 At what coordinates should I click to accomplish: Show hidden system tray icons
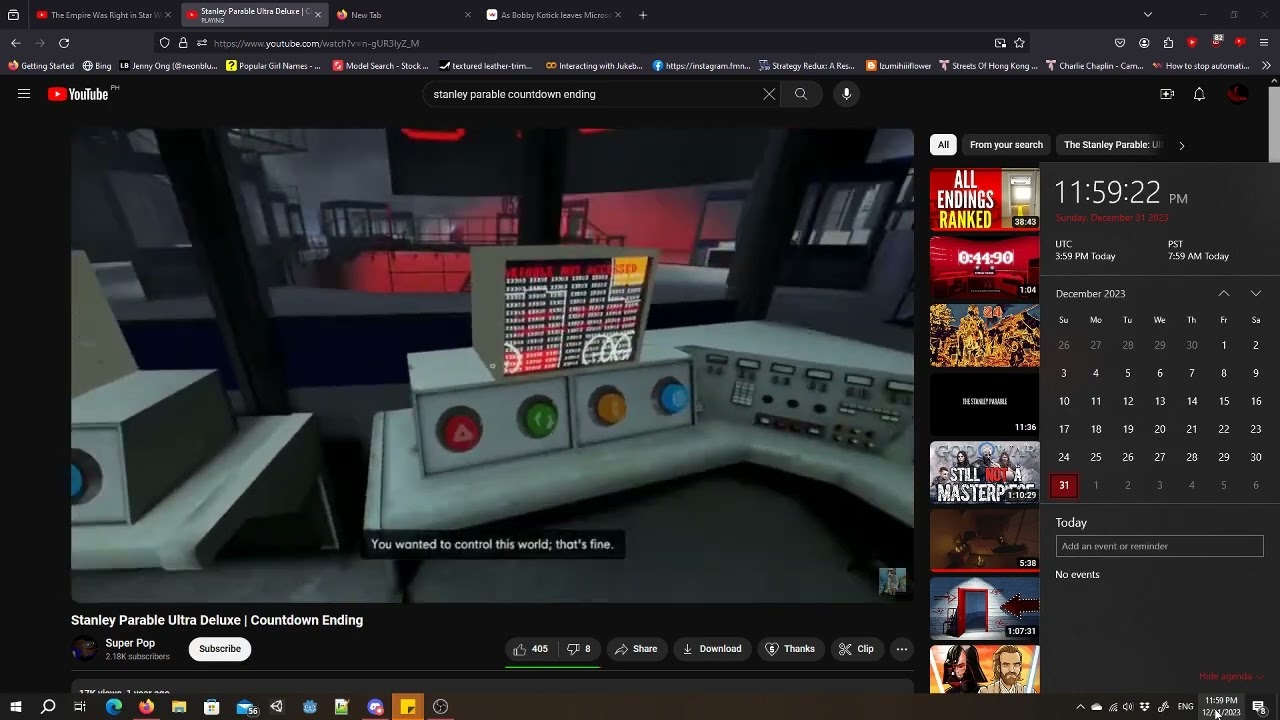[1080, 707]
